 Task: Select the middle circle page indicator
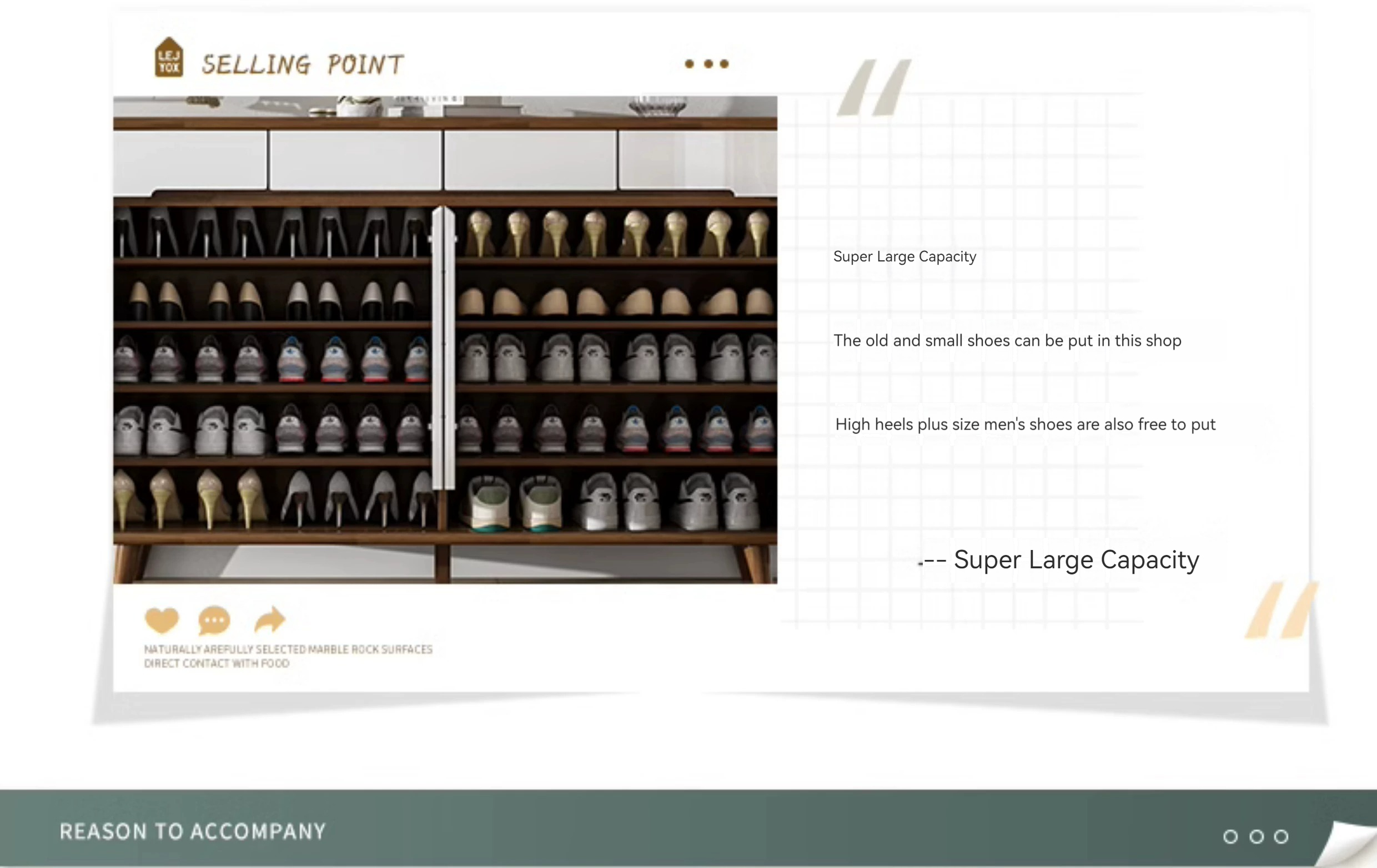(1257, 836)
